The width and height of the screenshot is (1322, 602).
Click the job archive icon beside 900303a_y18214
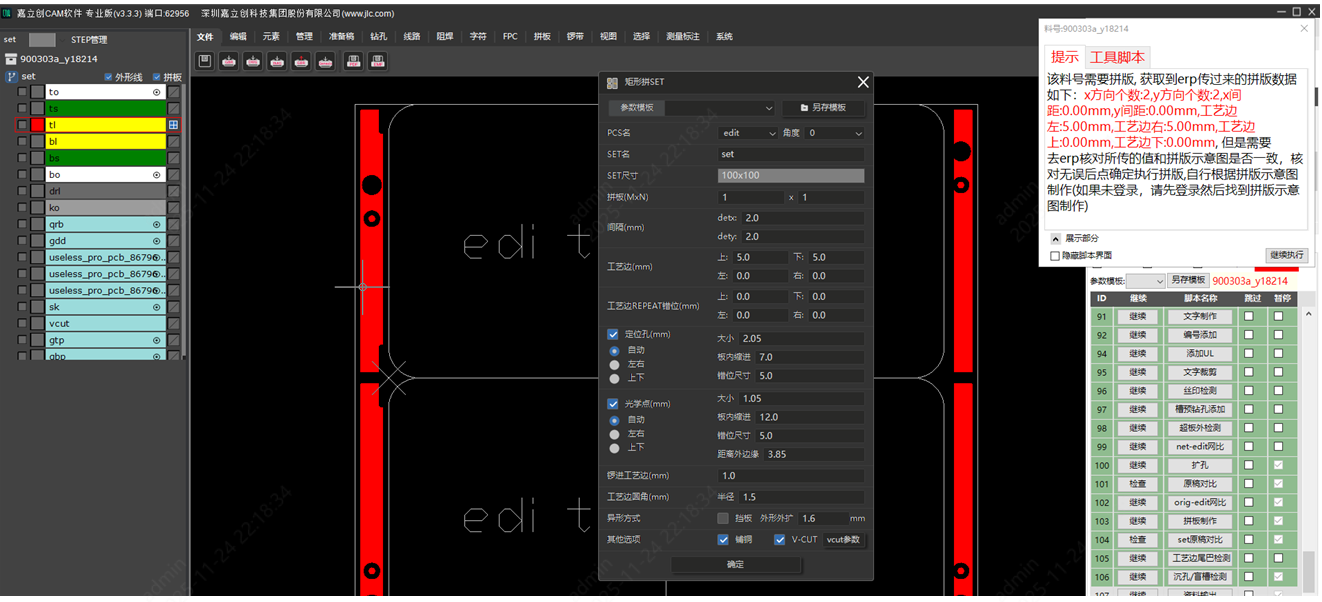[x=11, y=59]
